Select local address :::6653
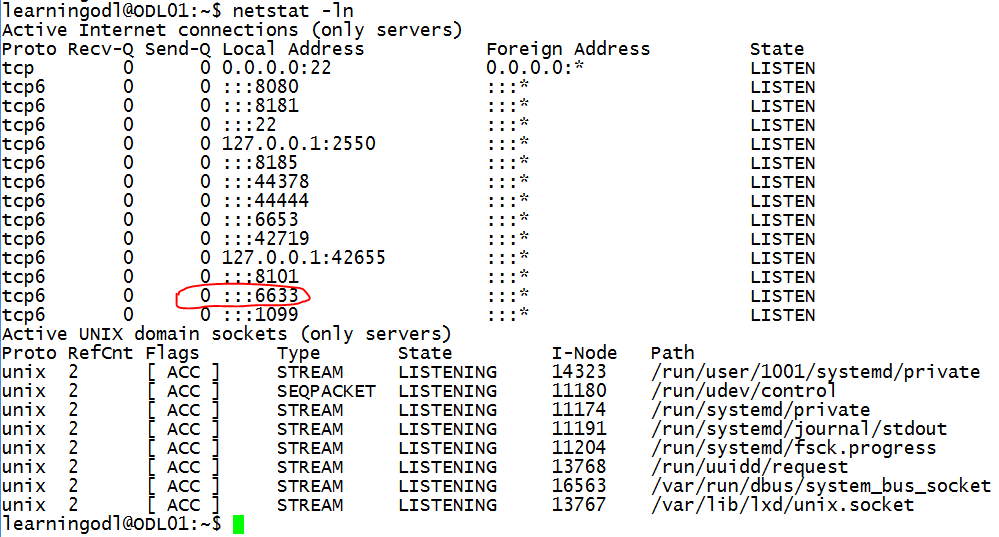The image size is (999, 537). 261,220
